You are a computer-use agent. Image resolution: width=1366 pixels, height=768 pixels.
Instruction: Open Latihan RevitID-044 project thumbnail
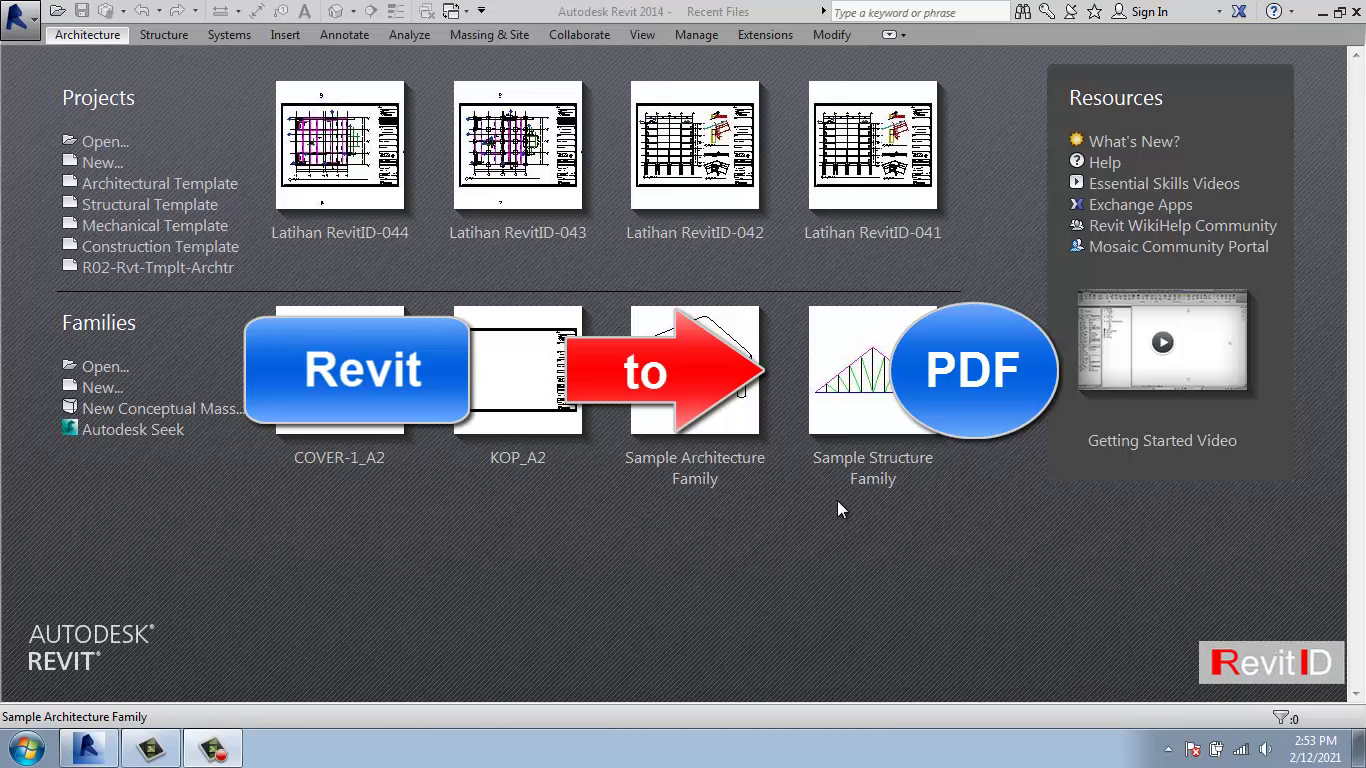point(340,145)
